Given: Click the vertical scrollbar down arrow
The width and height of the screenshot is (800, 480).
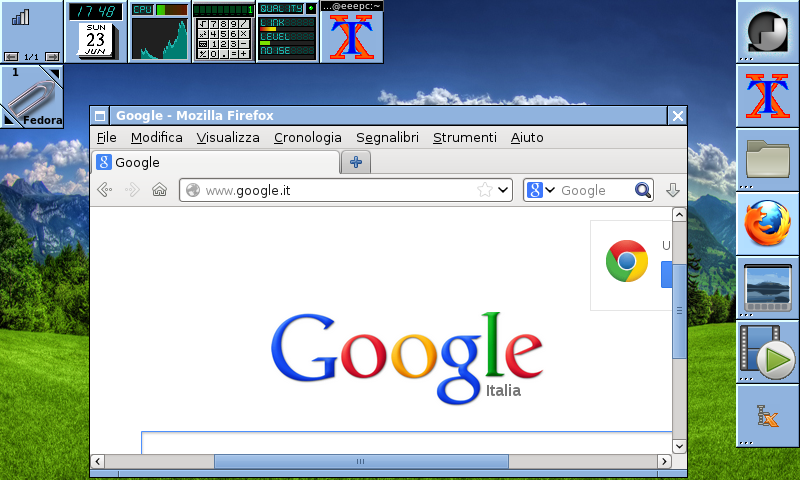Looking at the screenshot, I should click(679, 446).
